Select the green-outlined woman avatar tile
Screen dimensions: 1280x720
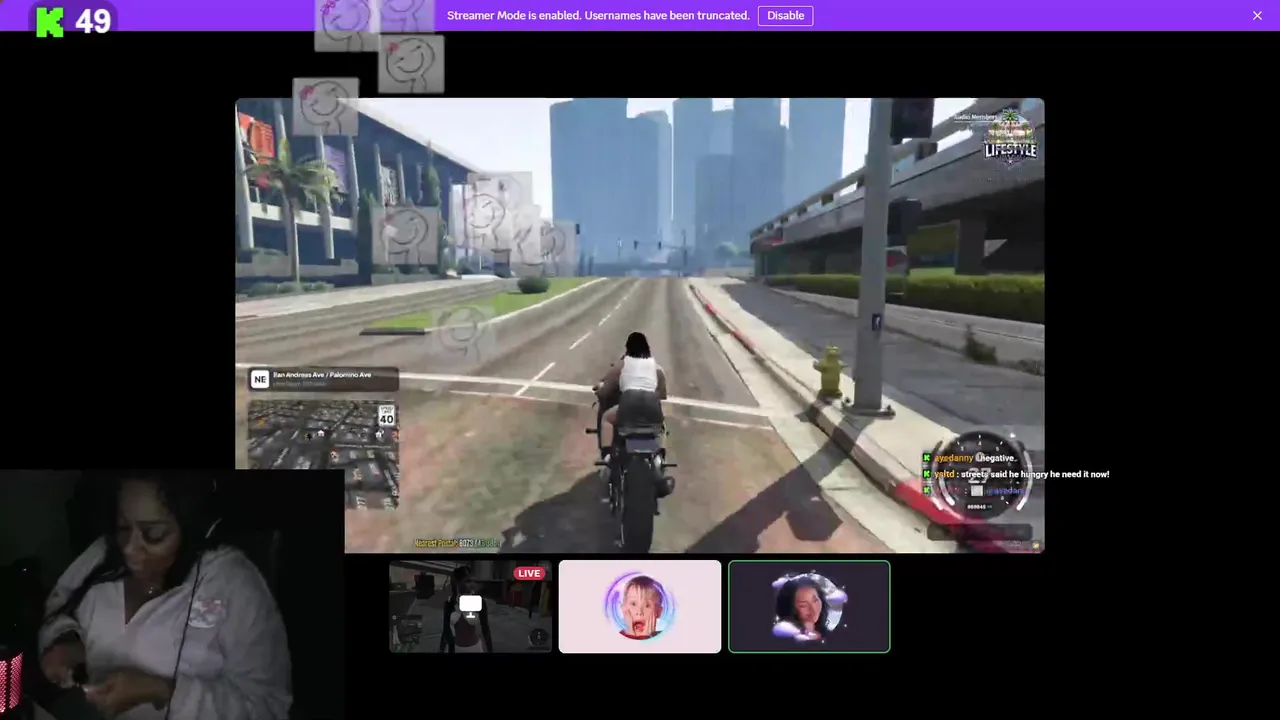tap(809, 606)
